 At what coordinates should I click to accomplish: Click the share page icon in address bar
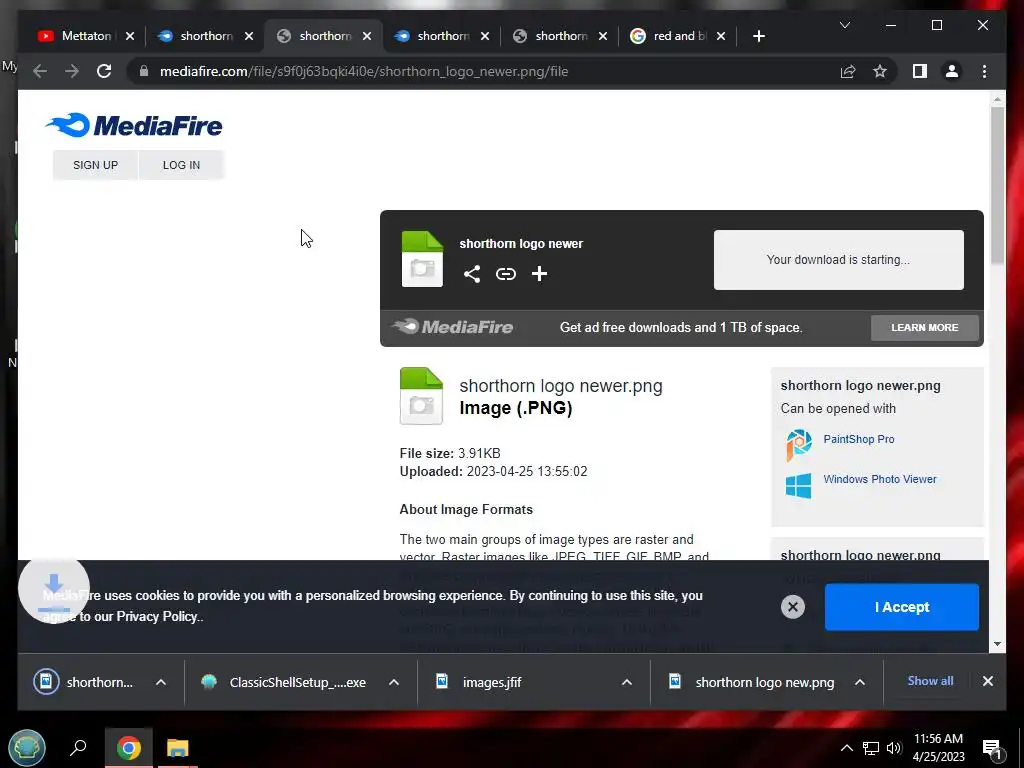click(848, 71)
